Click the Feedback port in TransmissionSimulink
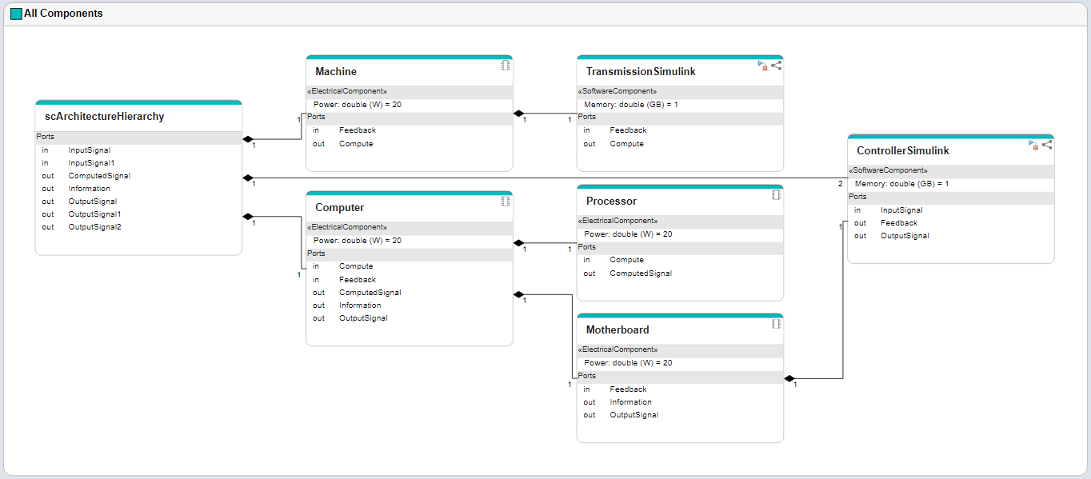The height and width of the screenshot is (479, 1091). coord(628,130)
